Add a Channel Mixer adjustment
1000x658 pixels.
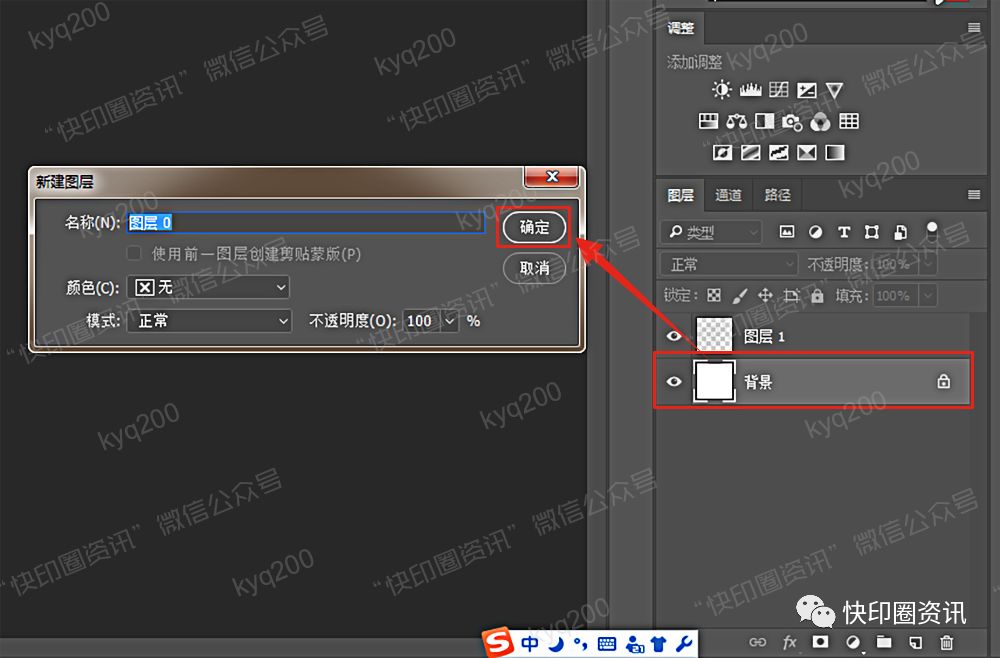coord(820,121)
